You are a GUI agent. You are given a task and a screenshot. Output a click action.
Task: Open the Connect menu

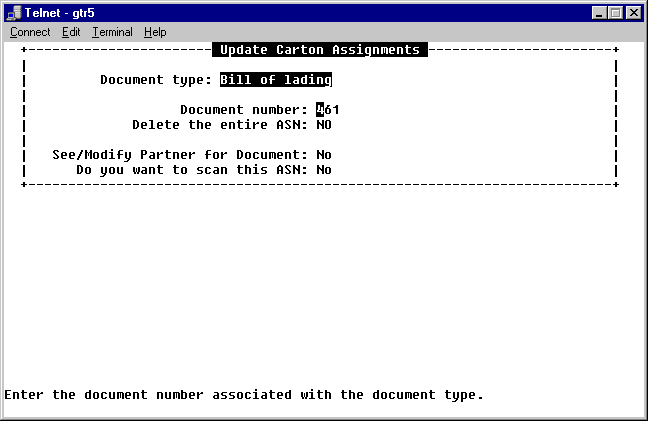30,32
